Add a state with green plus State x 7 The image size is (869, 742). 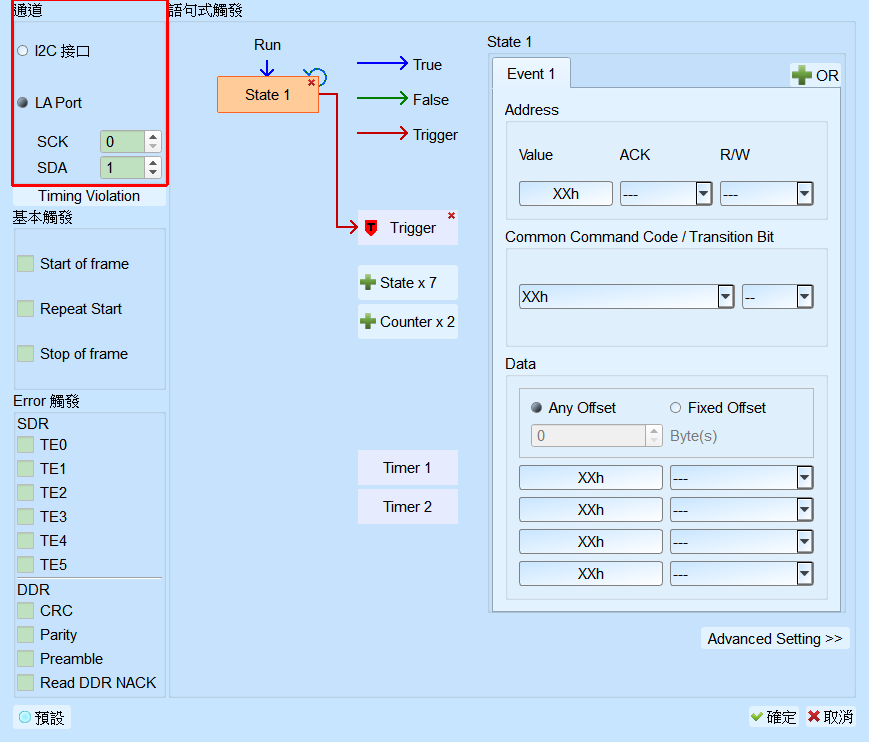pyautogui.click(x=408, y=283)
